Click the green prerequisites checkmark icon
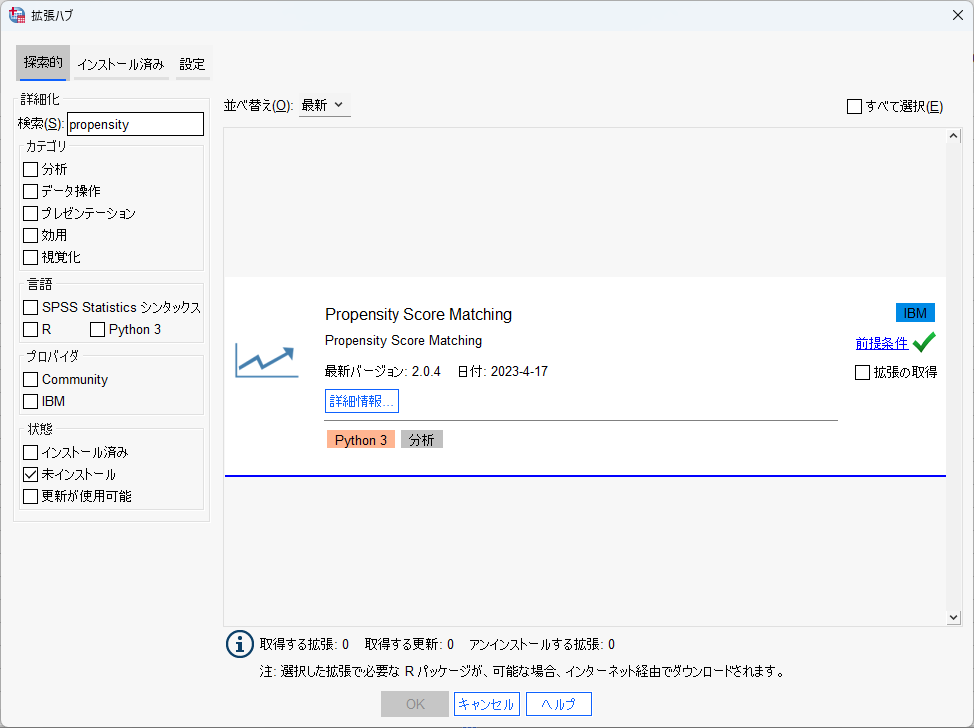Image resolution: width=974 pixels, height=728 pixels. [x=924, y=342]
